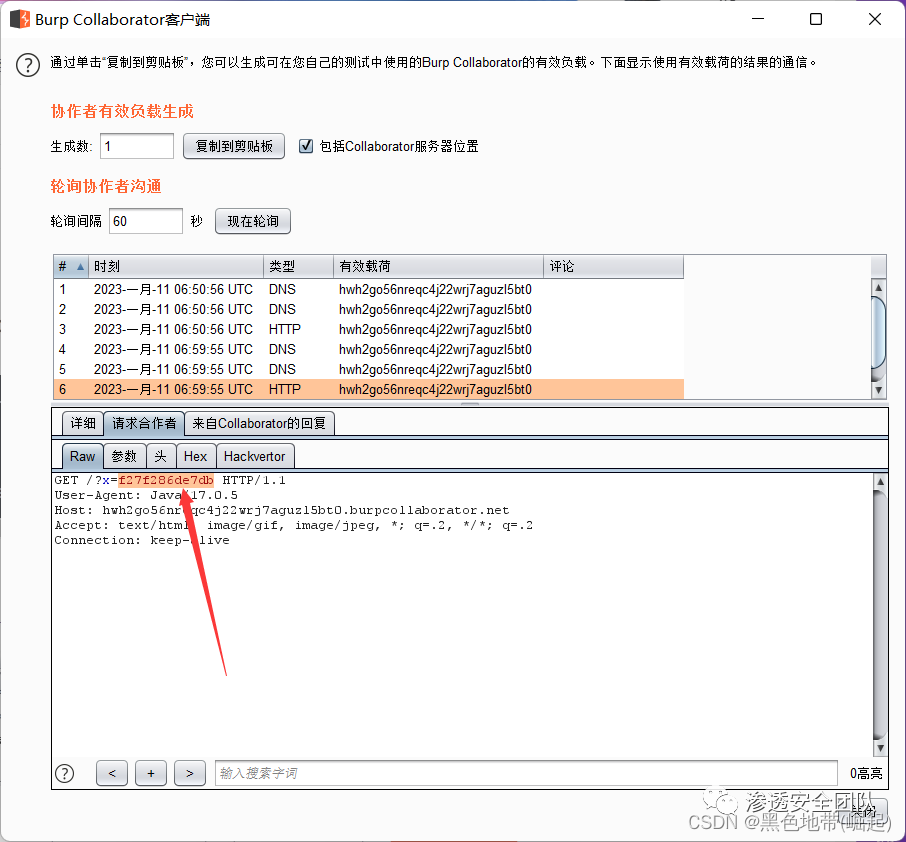Go to next search match with > button

click(190, 773)
